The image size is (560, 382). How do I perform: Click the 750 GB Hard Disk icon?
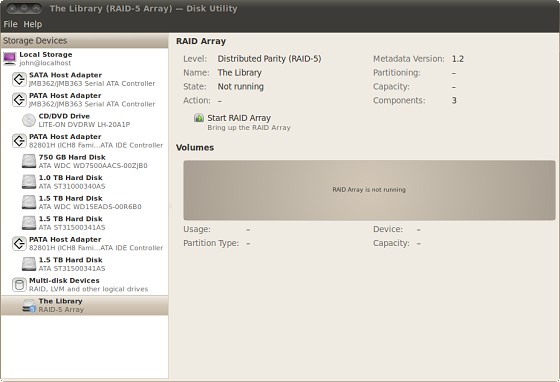29,161
